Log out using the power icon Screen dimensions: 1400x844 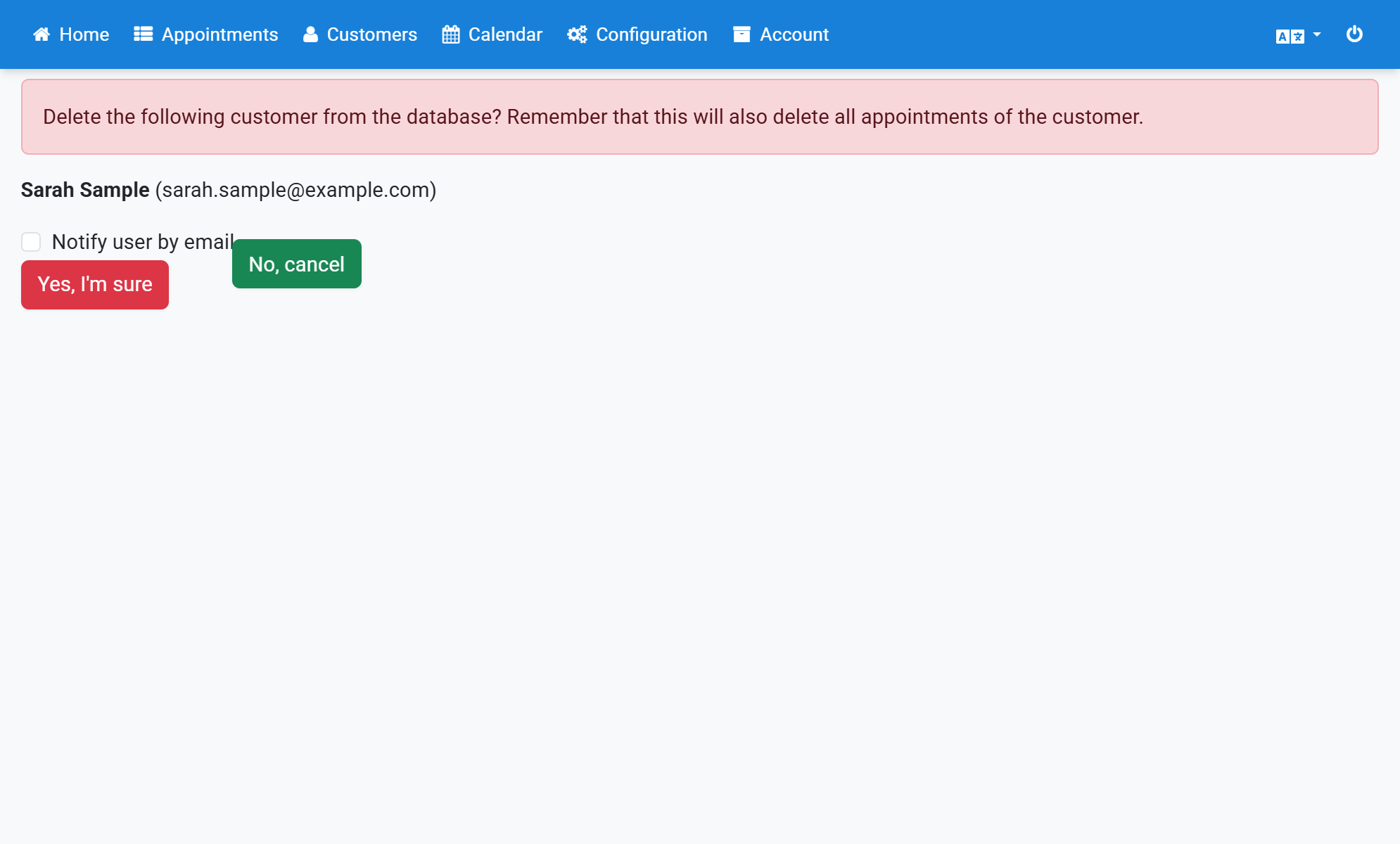(1354, 34)
